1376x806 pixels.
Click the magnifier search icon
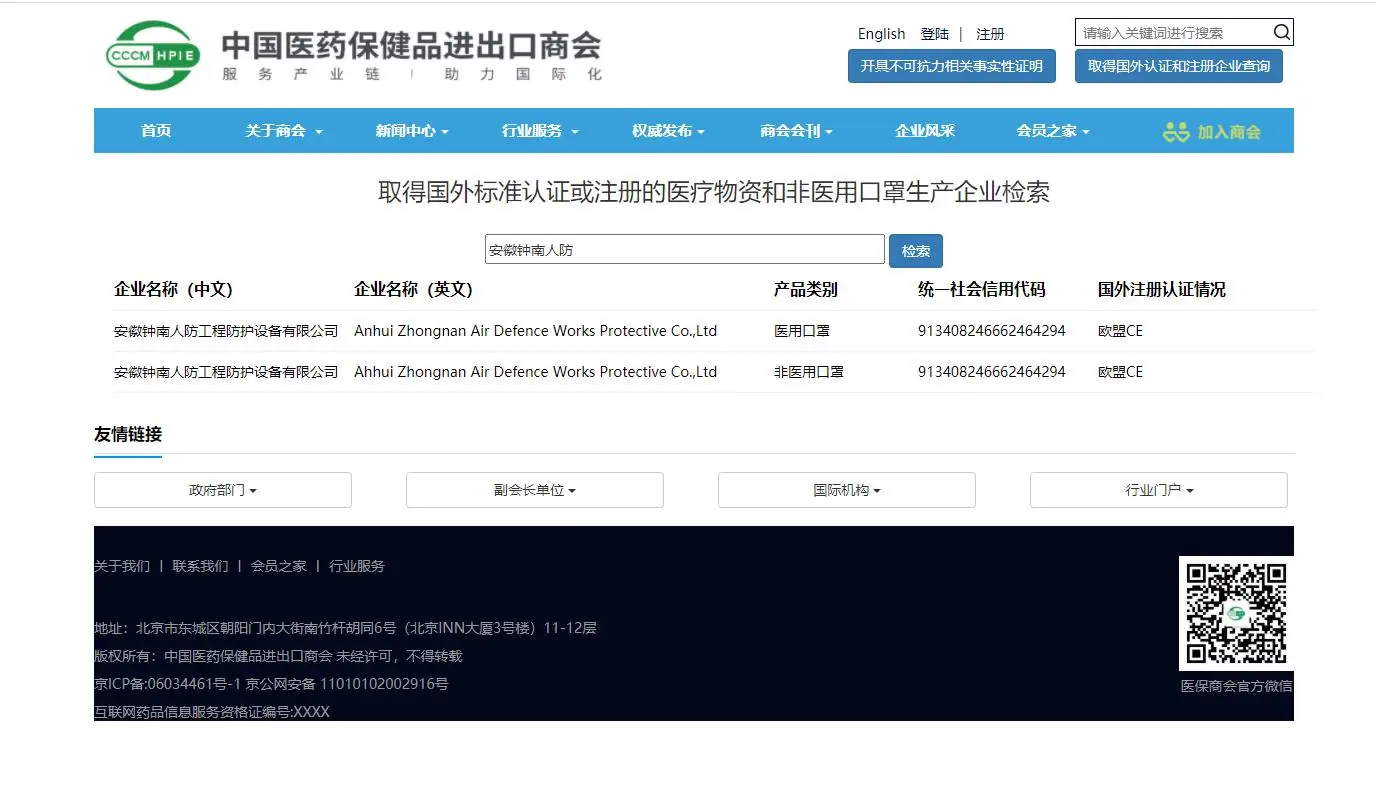pyautogui.click(x=1281, y=33)
